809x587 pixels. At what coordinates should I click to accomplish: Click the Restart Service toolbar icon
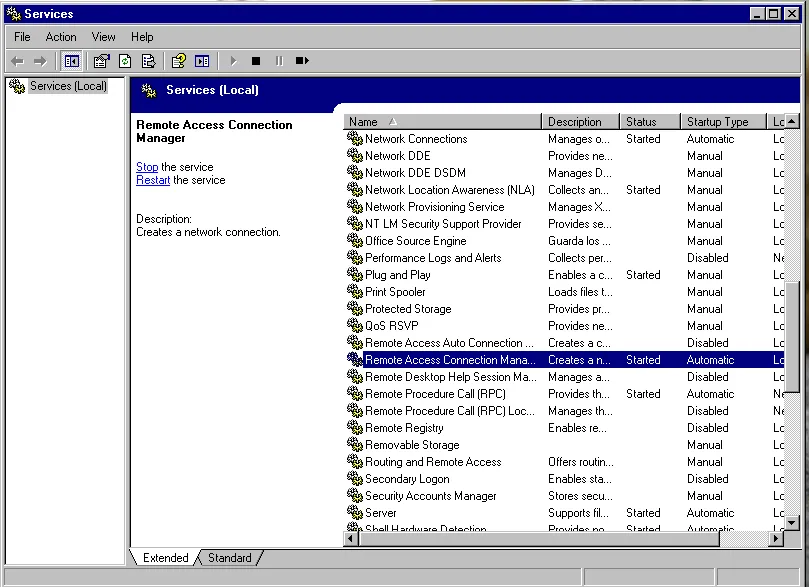click(x=302, y=61)
